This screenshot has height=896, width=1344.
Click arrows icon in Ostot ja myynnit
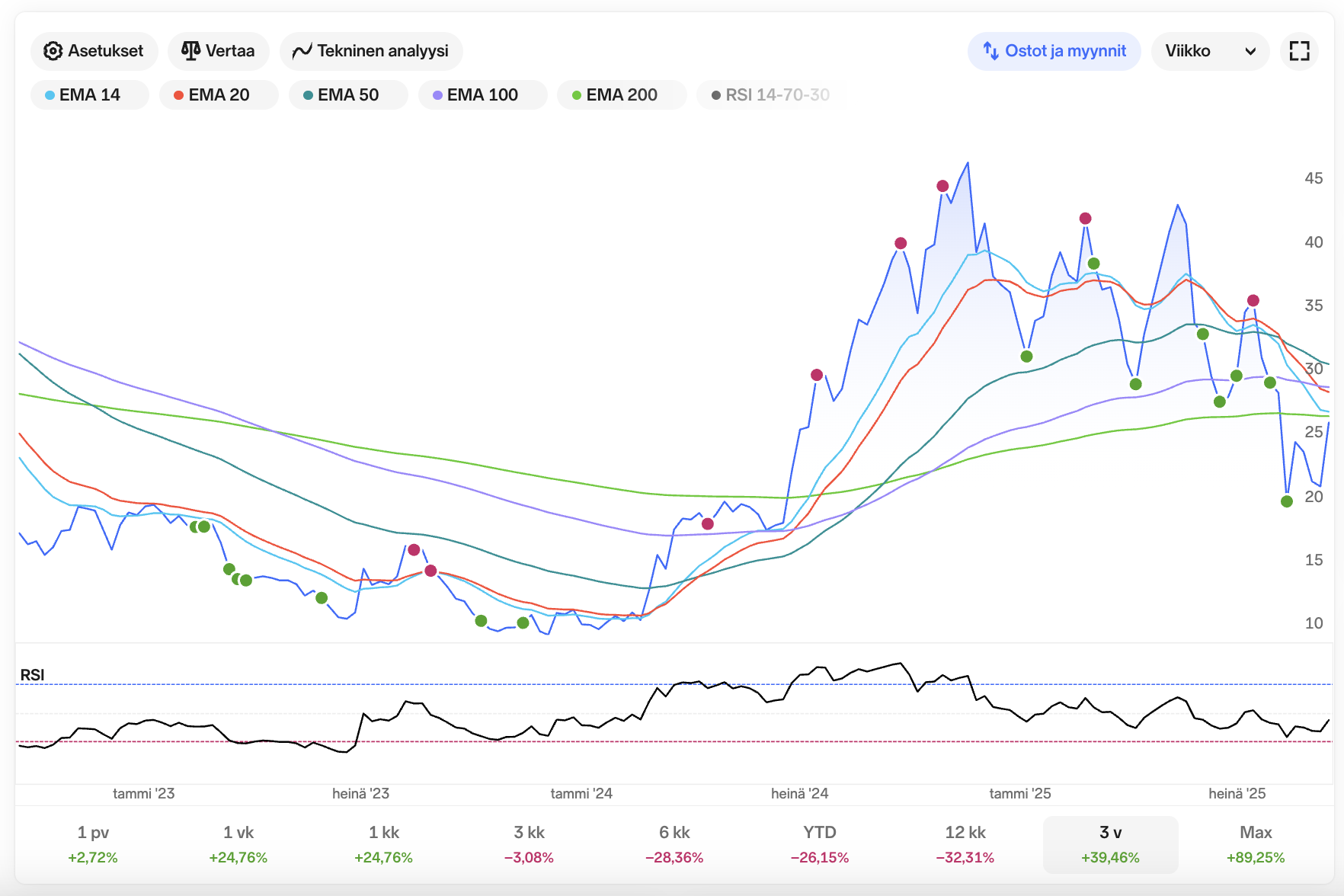pos(990,51)
